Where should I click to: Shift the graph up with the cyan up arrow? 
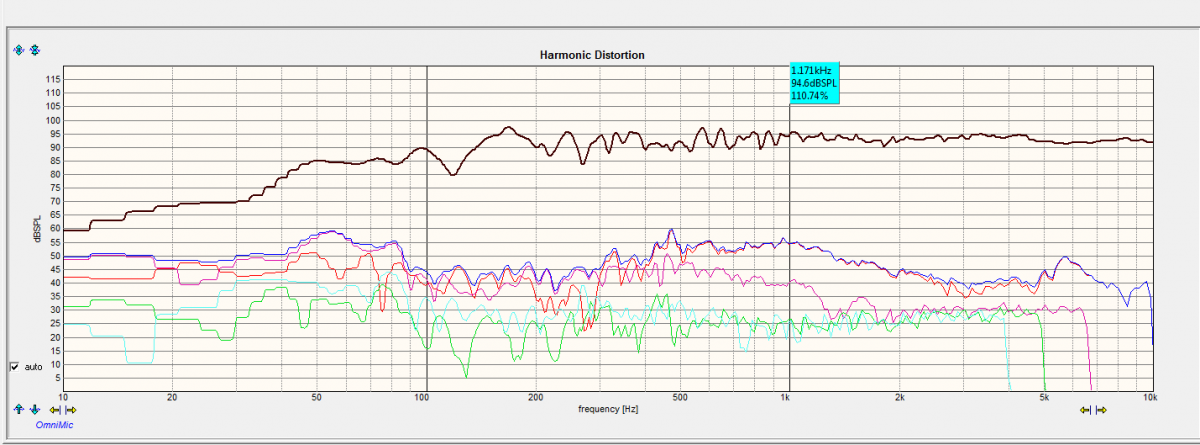18,409
